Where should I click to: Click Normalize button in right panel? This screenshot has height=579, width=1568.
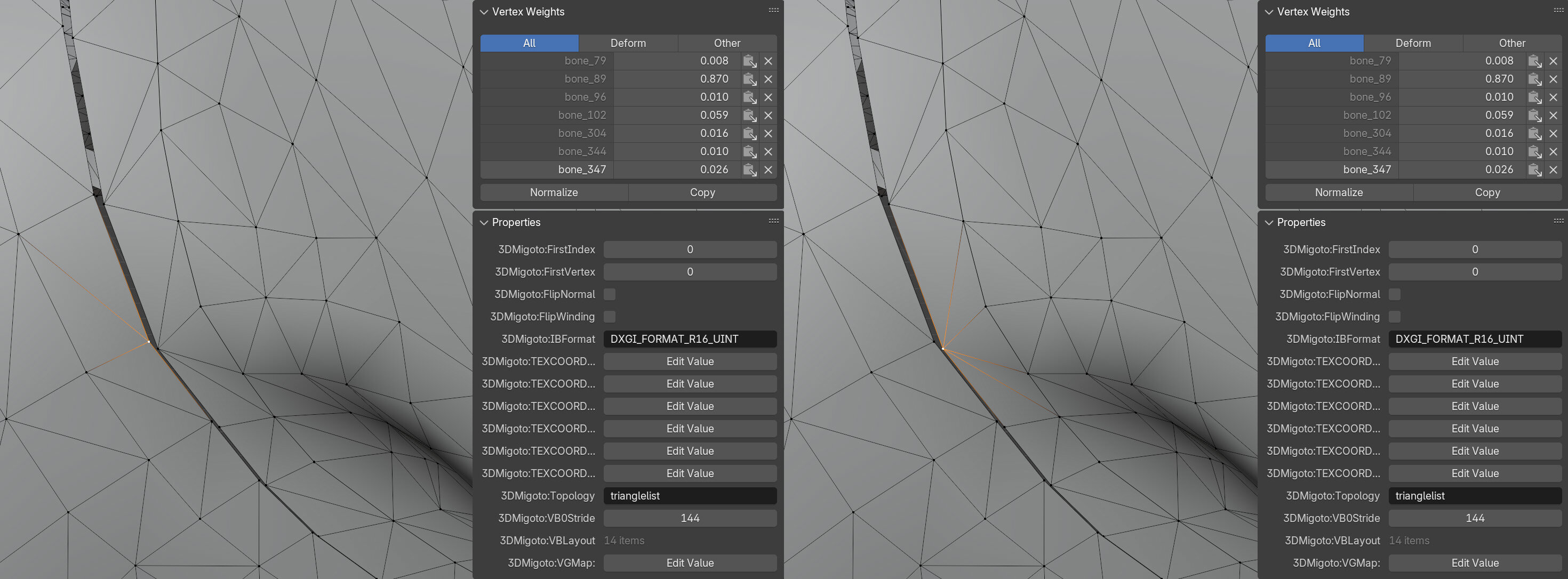[x=1339, y=192]
